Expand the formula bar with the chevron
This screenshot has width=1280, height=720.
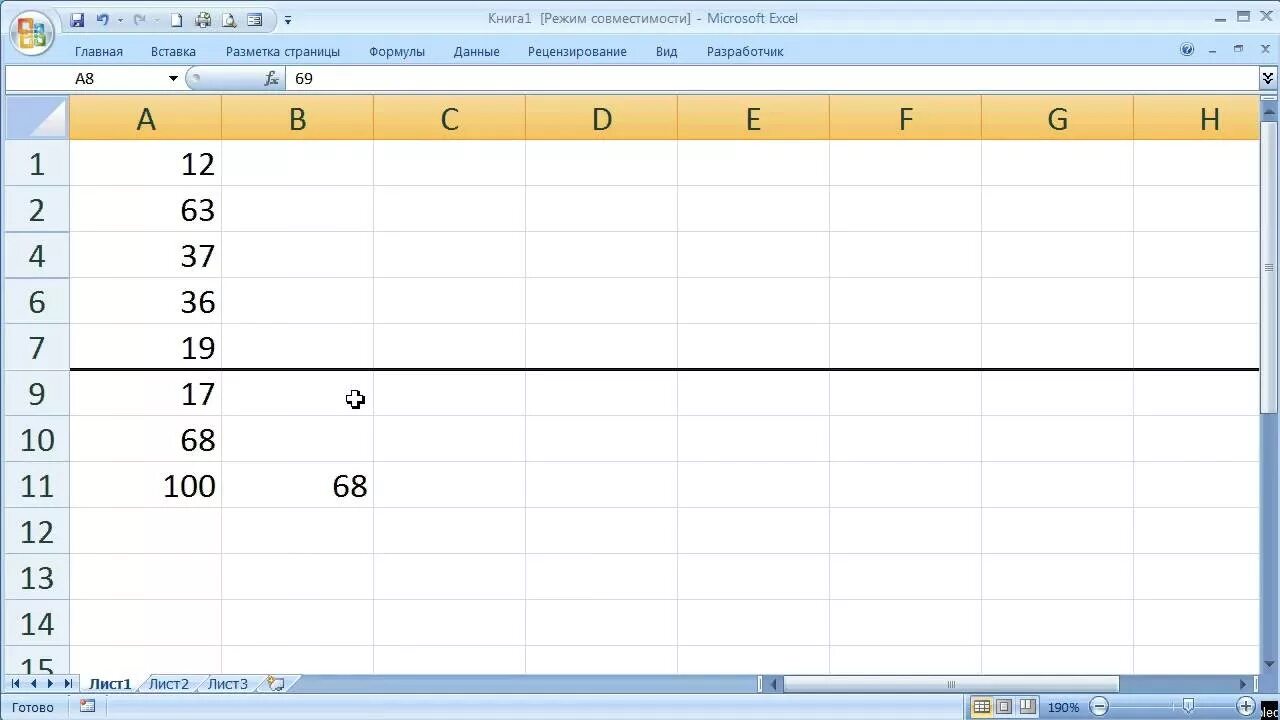point(1268,78)
